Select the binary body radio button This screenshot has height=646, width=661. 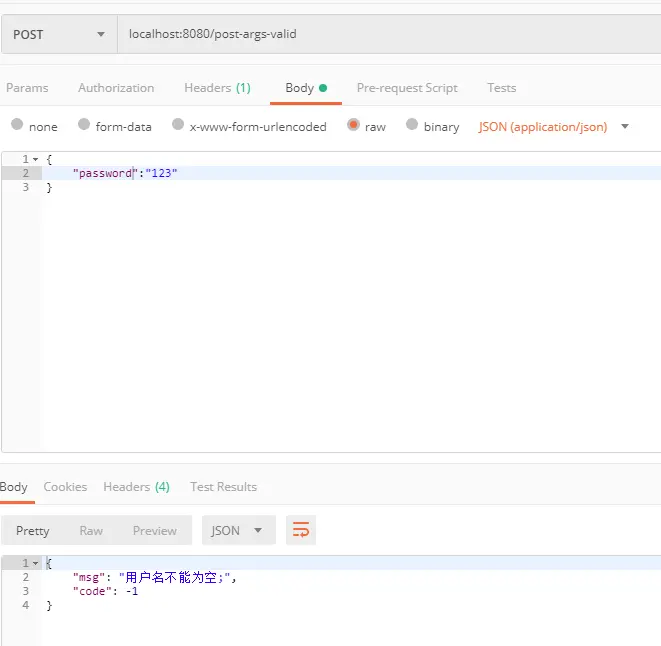point(412,124)
